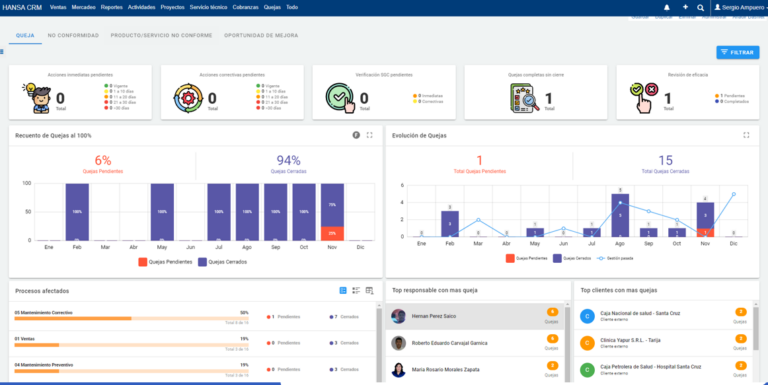Click the 94% Quejas Cerradas value
Screen dimensions: 768x385
(x=288, y=160)
